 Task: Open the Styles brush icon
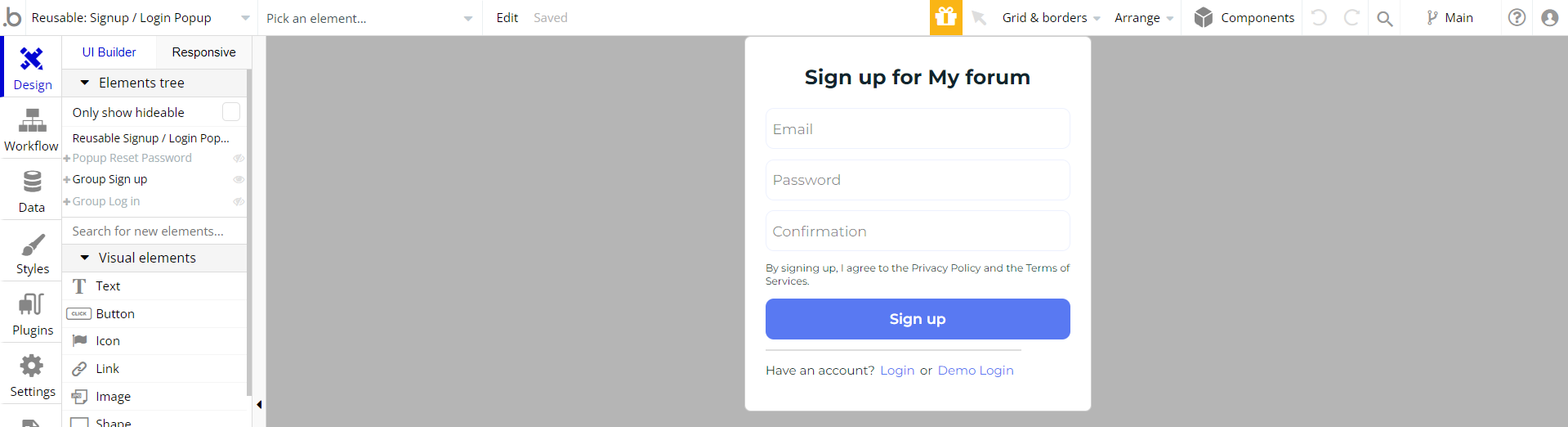click(33, 244)
